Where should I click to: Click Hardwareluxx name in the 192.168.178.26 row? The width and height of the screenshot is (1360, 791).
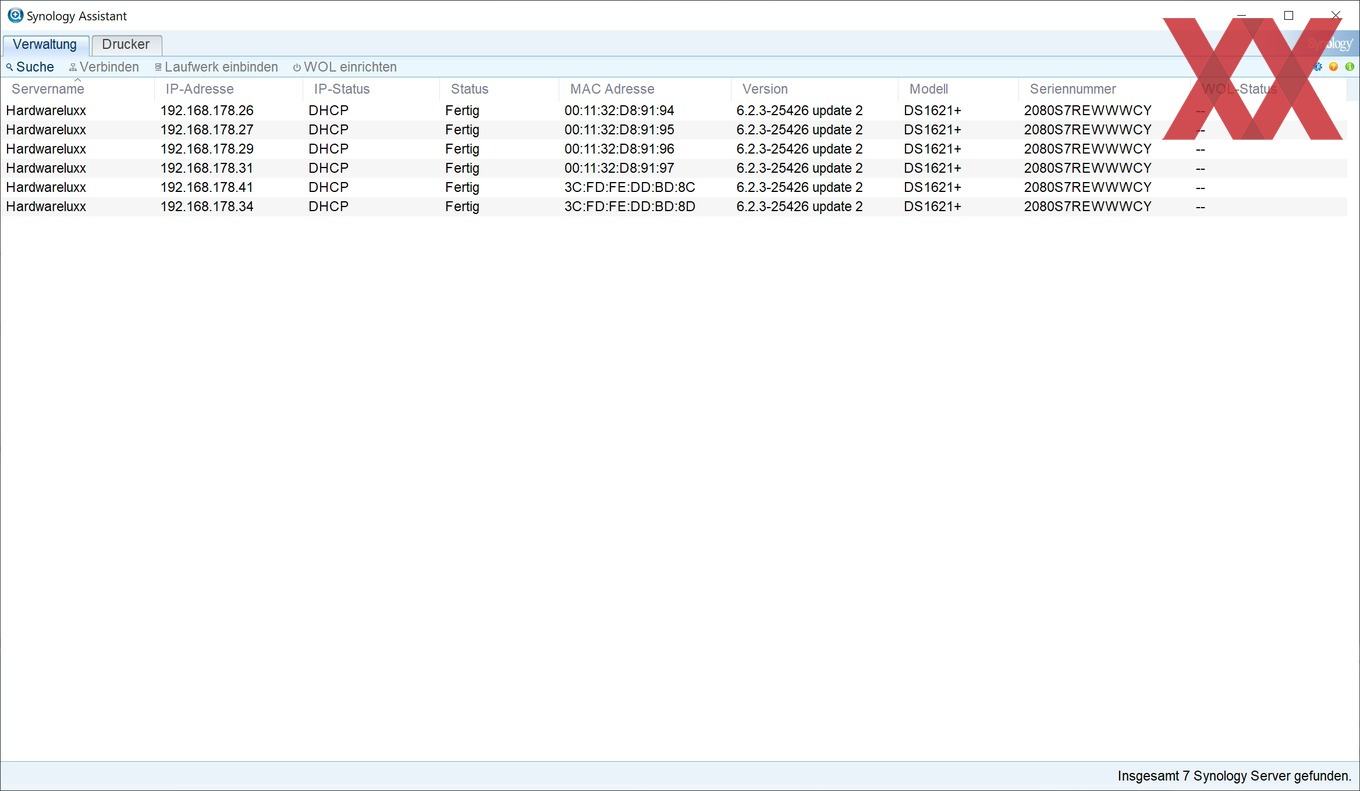tap(46, 111)
